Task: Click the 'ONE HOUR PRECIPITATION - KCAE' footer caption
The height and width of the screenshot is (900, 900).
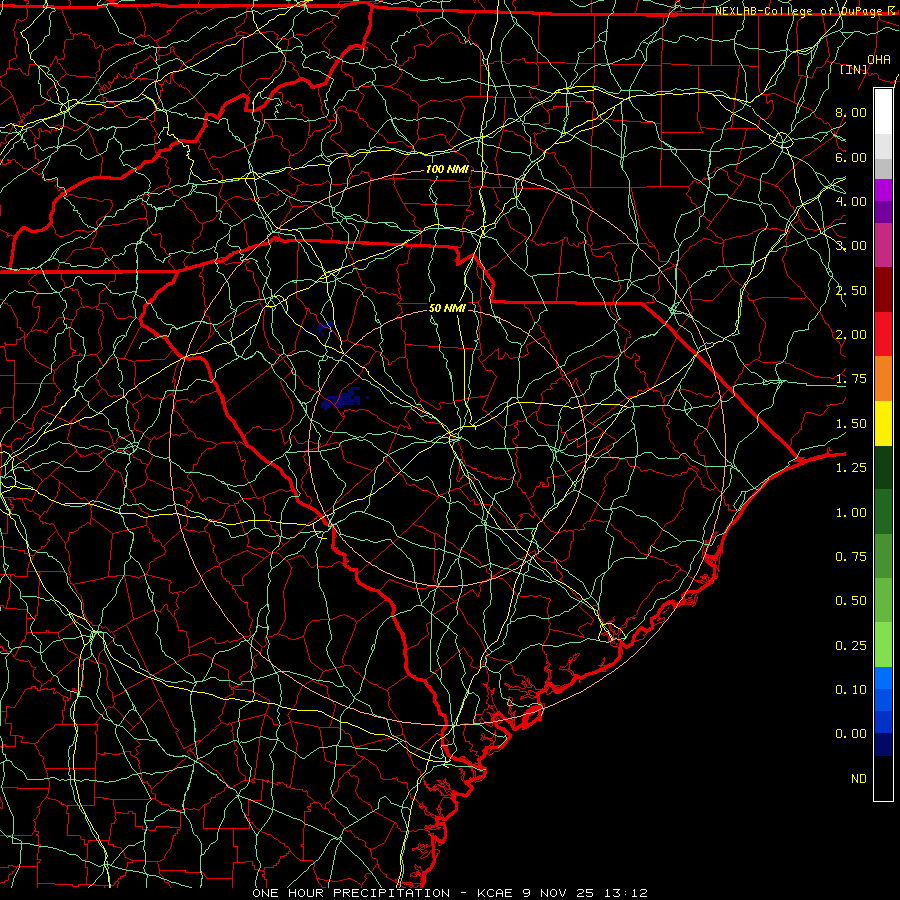Action: tap(385, 893)
